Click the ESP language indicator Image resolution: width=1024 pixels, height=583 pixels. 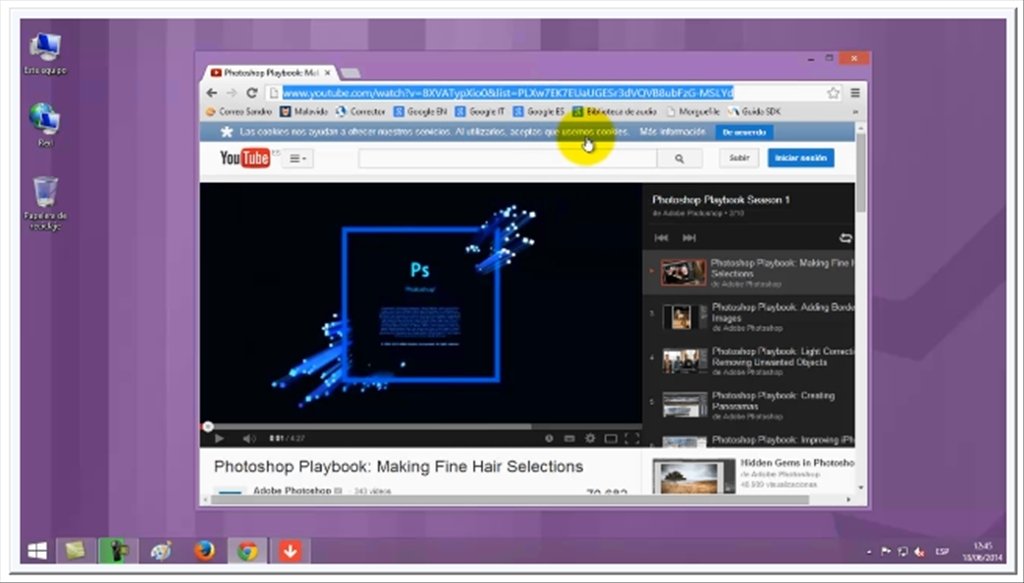click(x=941, y=552)
